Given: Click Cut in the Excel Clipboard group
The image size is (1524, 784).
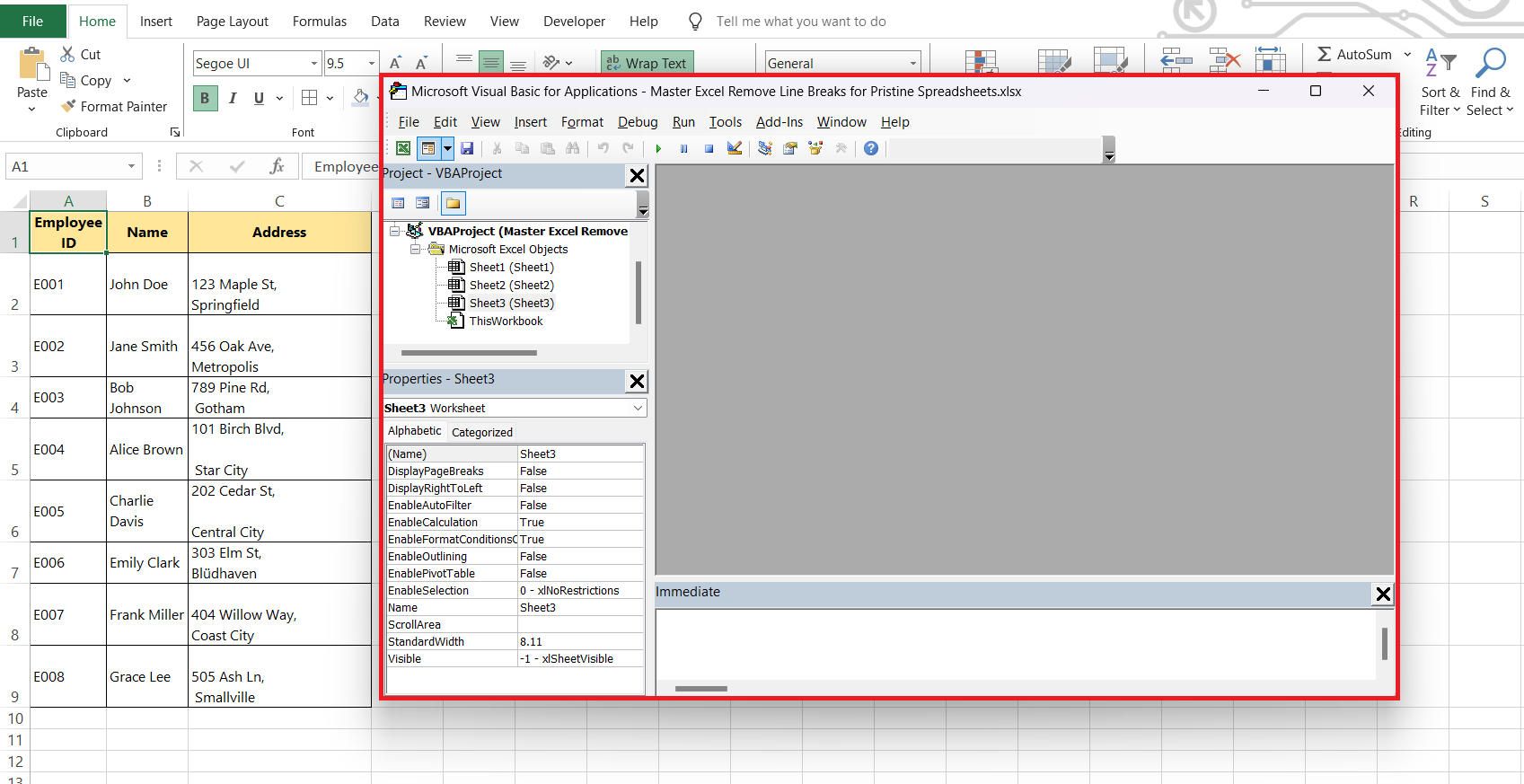Looking at the screenshot, I should [x=80, y=55].
